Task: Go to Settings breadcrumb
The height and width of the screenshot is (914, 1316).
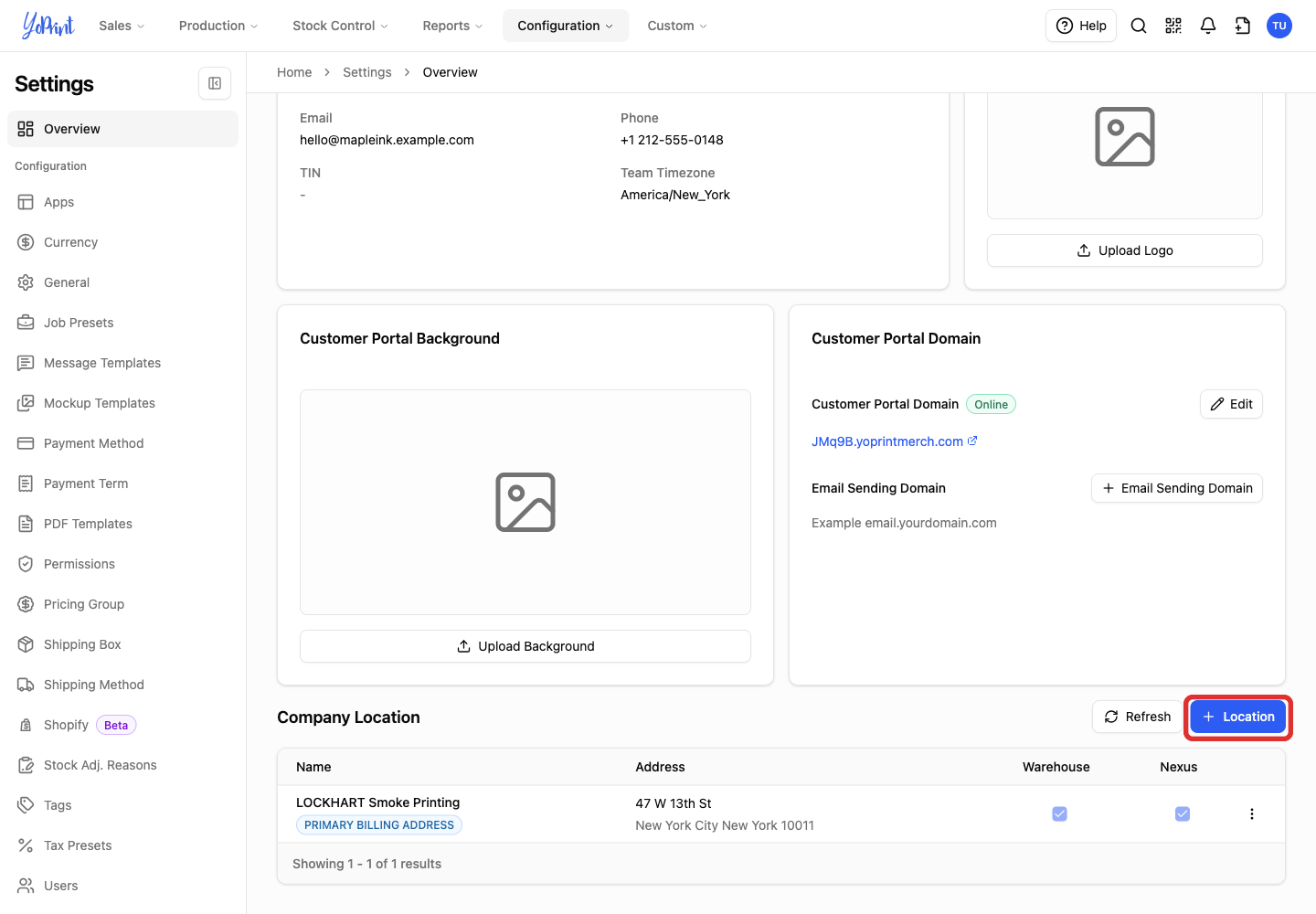Action: pyautogui.click(x=367, y=72)
